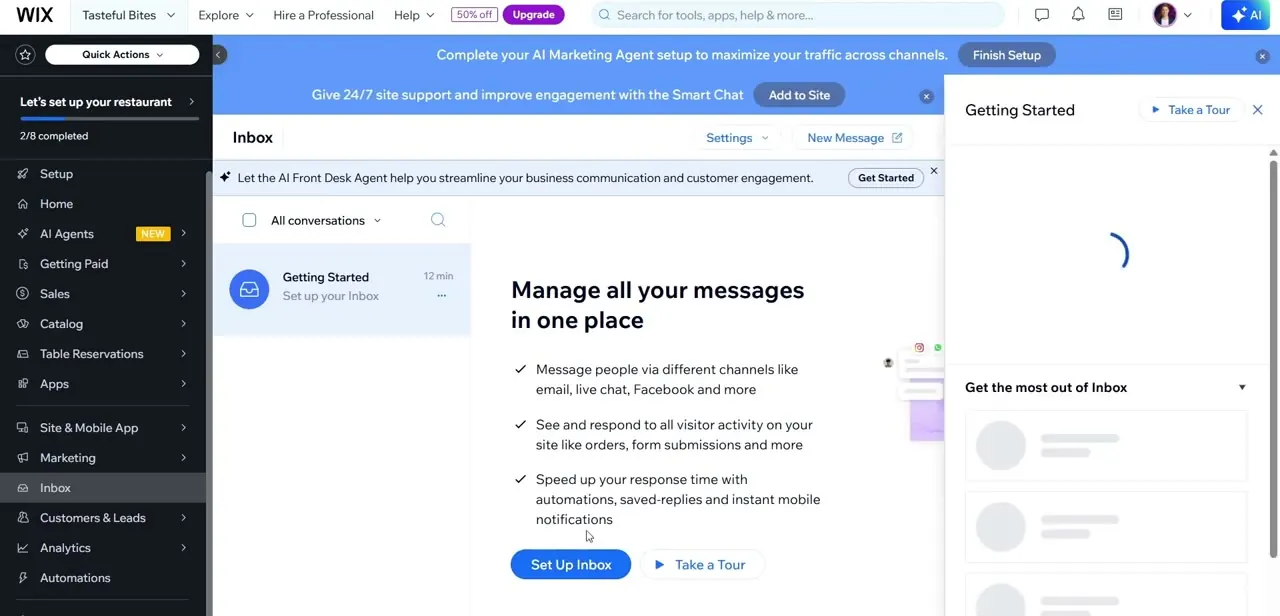Image resolution: width=1280 pixels, height=616 pixels.
Task: Open Getting Started conversation more options
Action: 441,295
